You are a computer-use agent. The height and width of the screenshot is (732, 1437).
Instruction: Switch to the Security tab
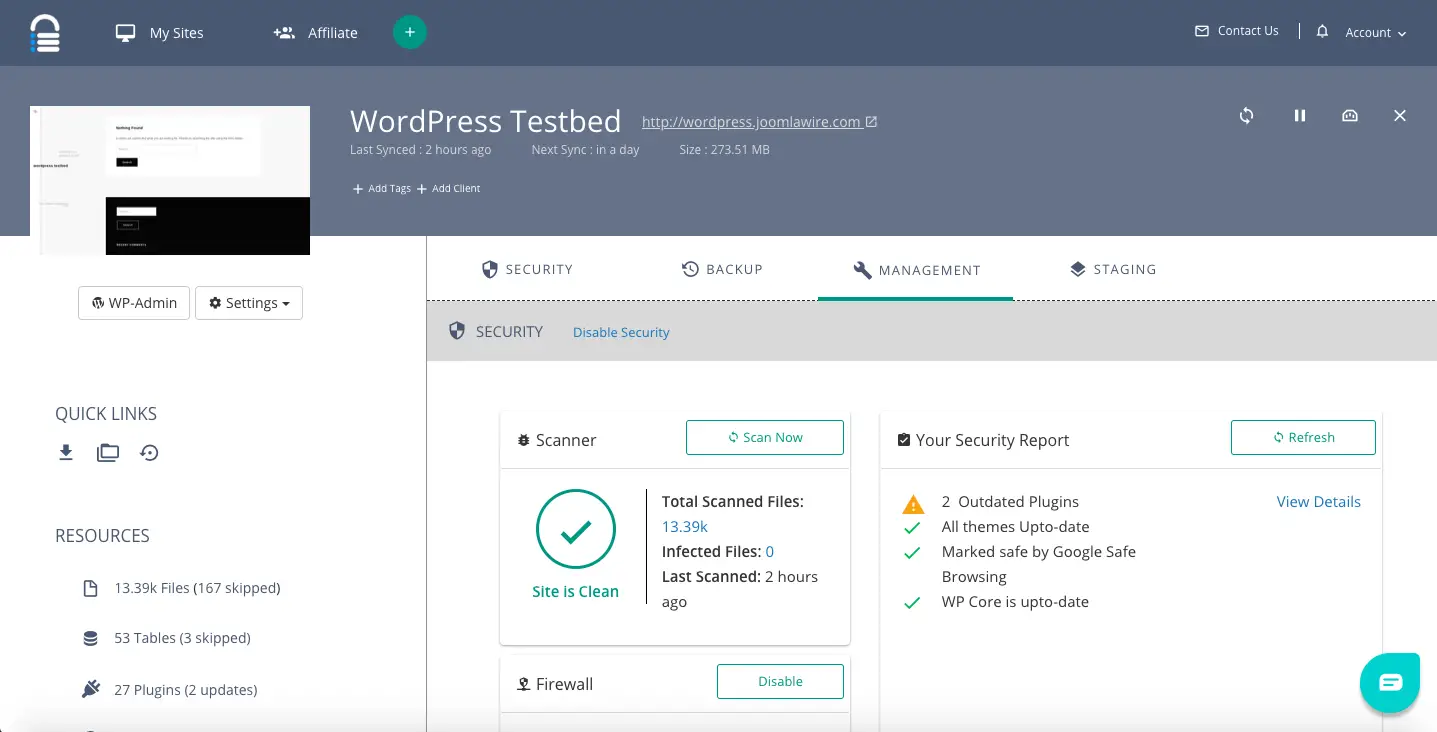coord(527,269)
